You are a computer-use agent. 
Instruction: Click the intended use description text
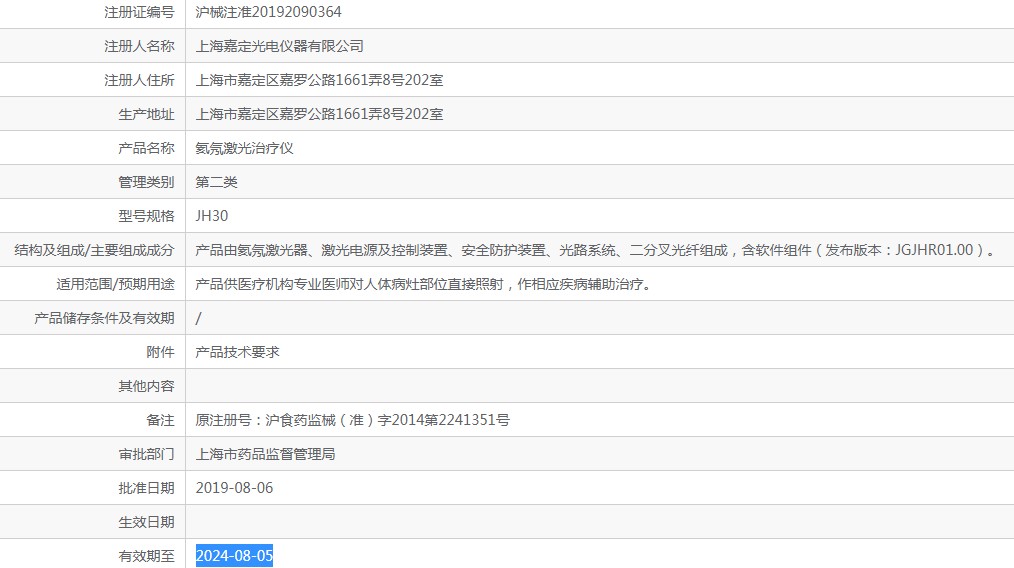[425, 284]
